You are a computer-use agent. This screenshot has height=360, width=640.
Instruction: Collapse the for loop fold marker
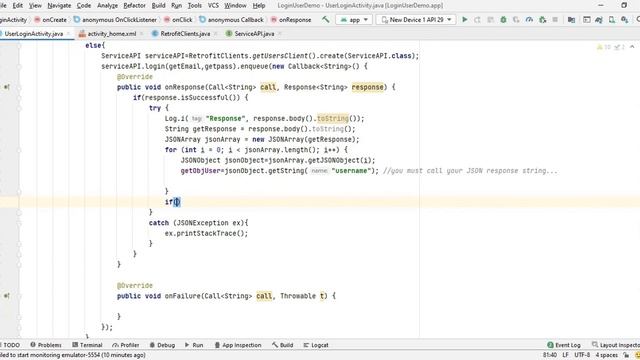point(19,150)
